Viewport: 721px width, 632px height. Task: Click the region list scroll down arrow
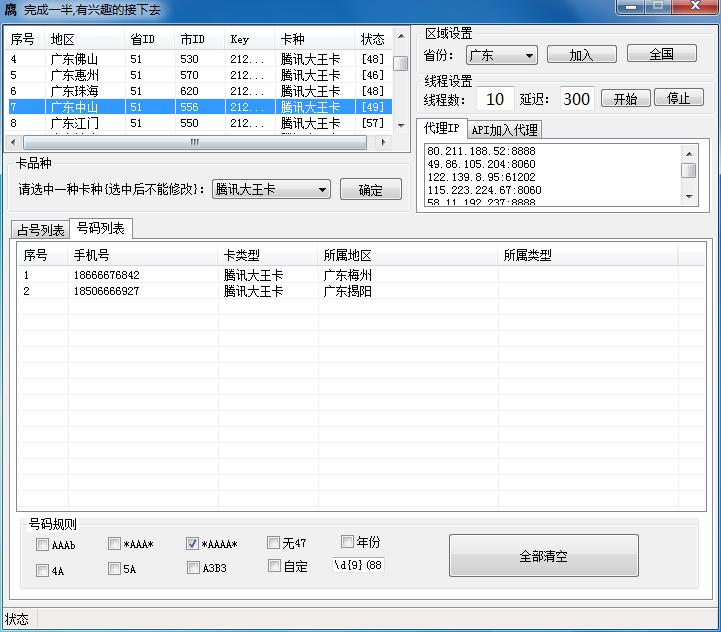[x=401, y=125]
